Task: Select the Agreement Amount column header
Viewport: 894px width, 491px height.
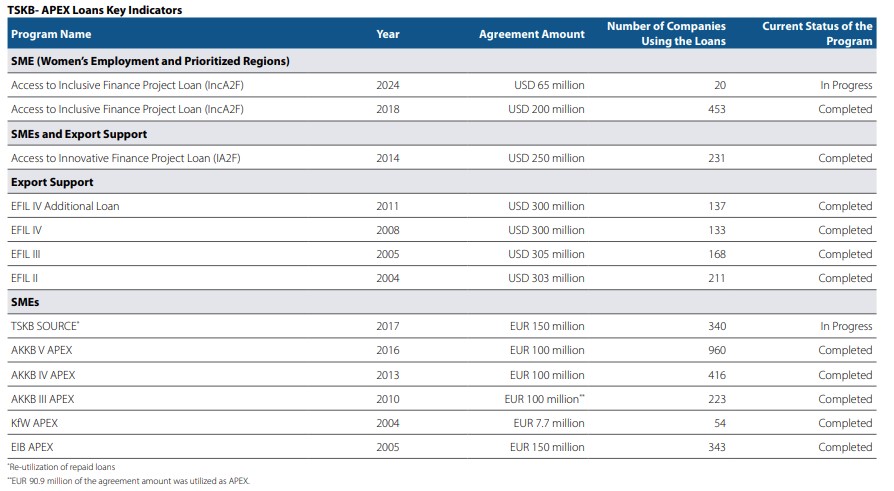Action: 531,34
